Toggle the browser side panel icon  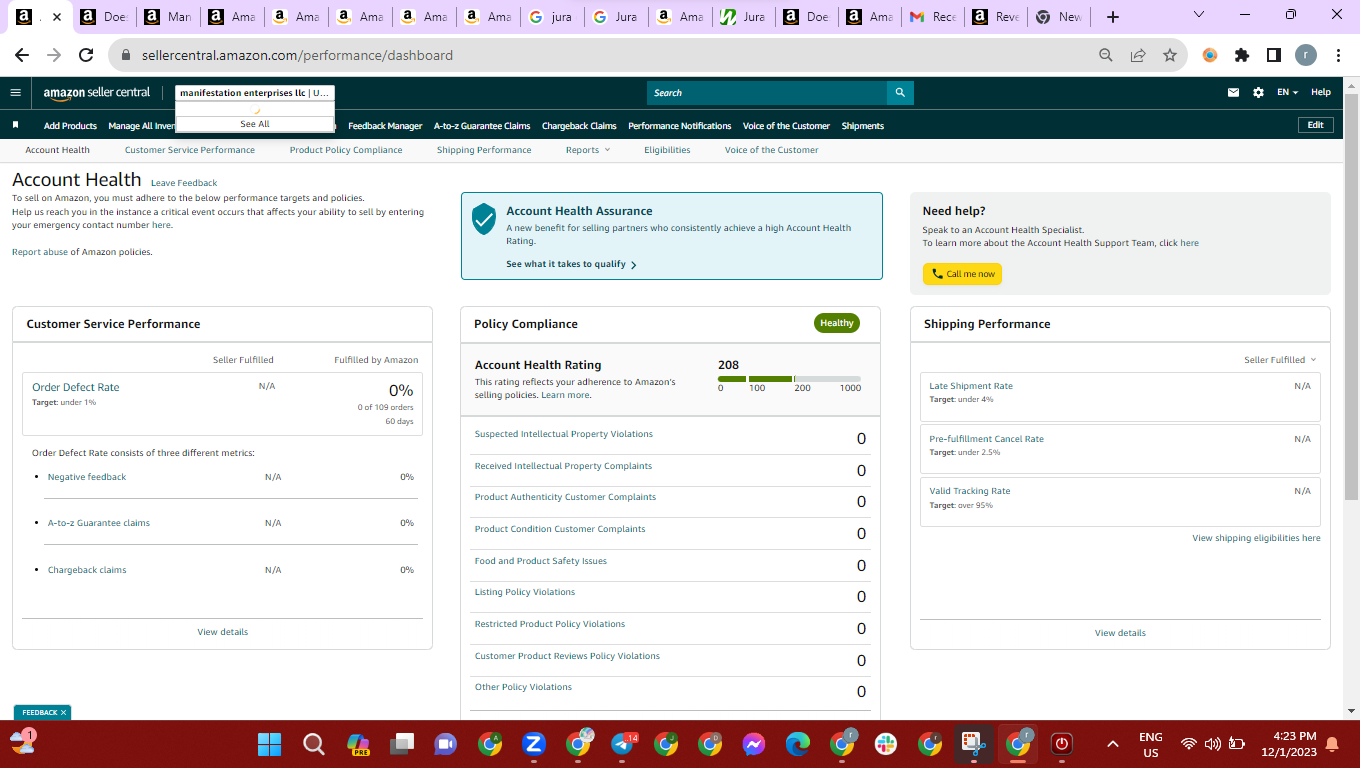(1274, 55)
